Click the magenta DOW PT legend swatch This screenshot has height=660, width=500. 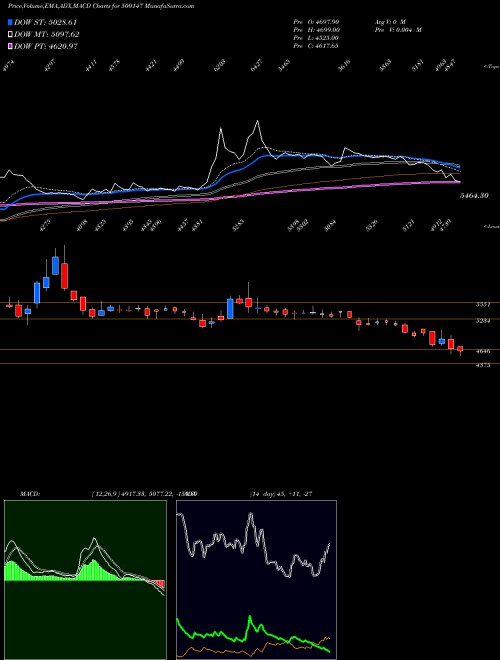[10, 47]
